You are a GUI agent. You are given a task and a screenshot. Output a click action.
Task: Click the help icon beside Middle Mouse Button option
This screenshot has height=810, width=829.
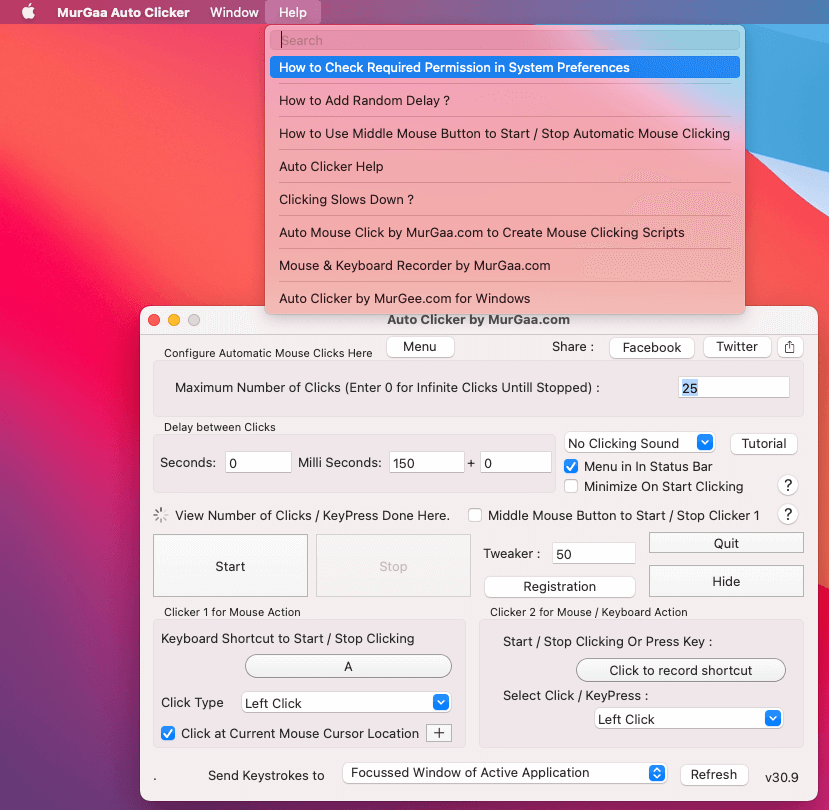click(788, 515)
